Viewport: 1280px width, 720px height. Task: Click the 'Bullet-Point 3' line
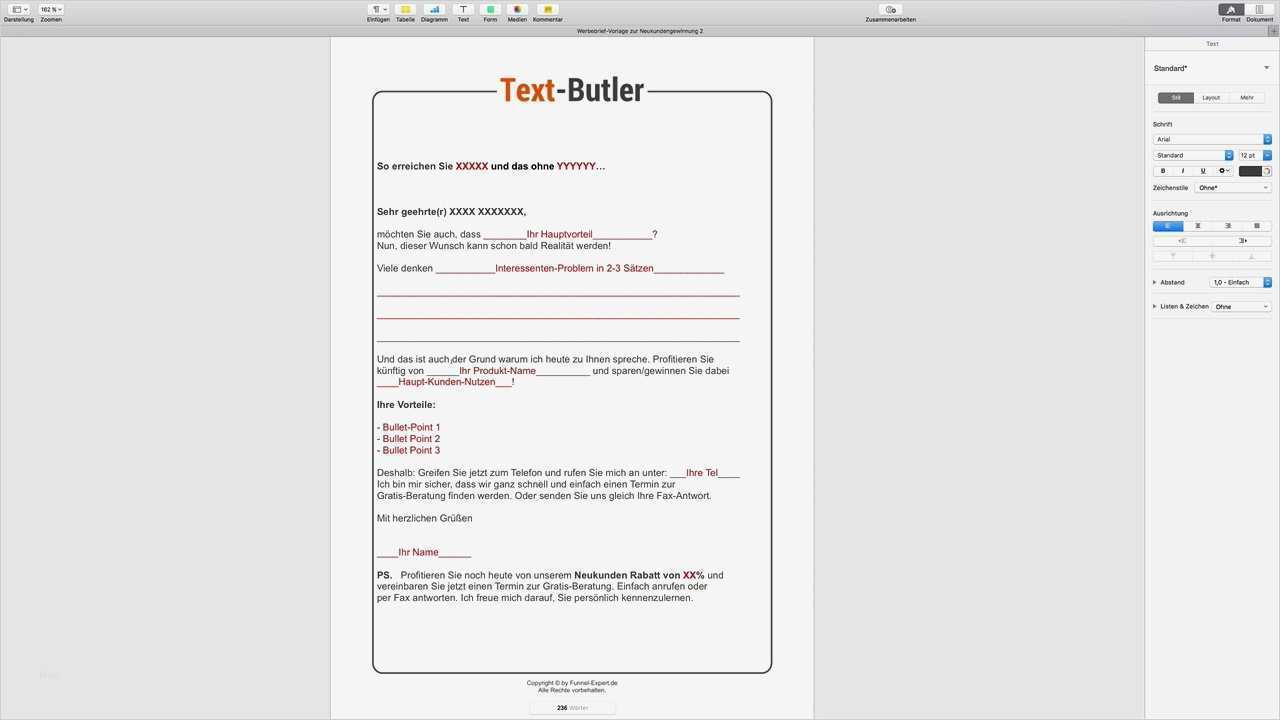point(408,450)
